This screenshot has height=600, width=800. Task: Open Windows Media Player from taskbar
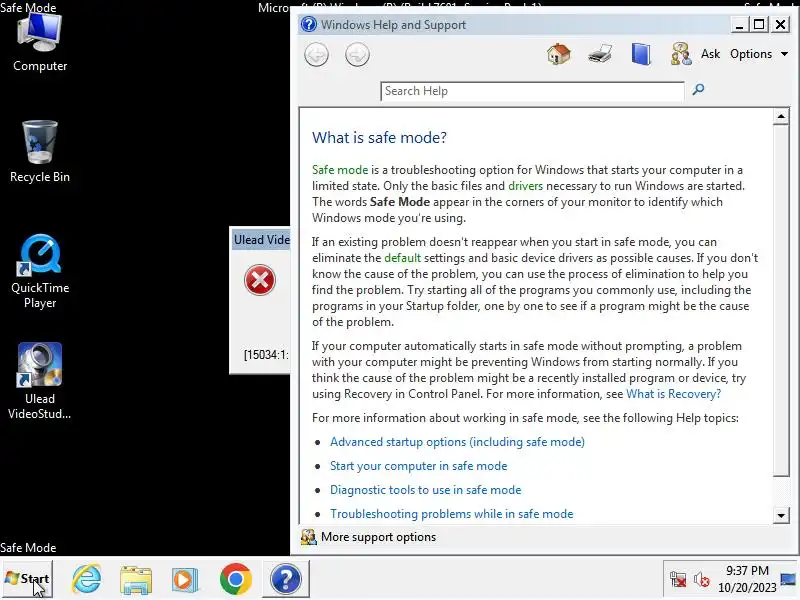click(185, 580)
